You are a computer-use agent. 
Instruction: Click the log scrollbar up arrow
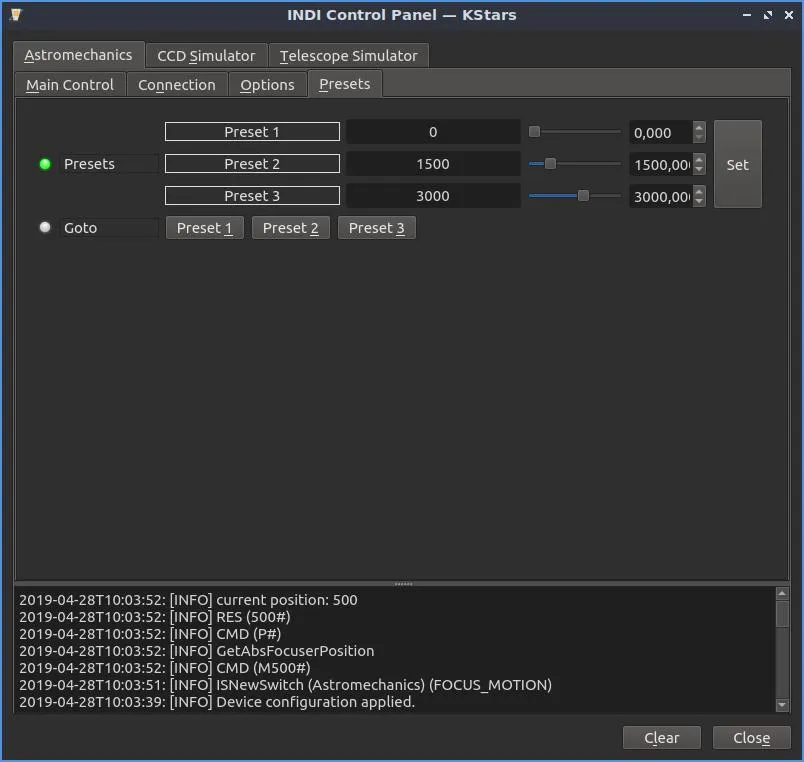782,593
